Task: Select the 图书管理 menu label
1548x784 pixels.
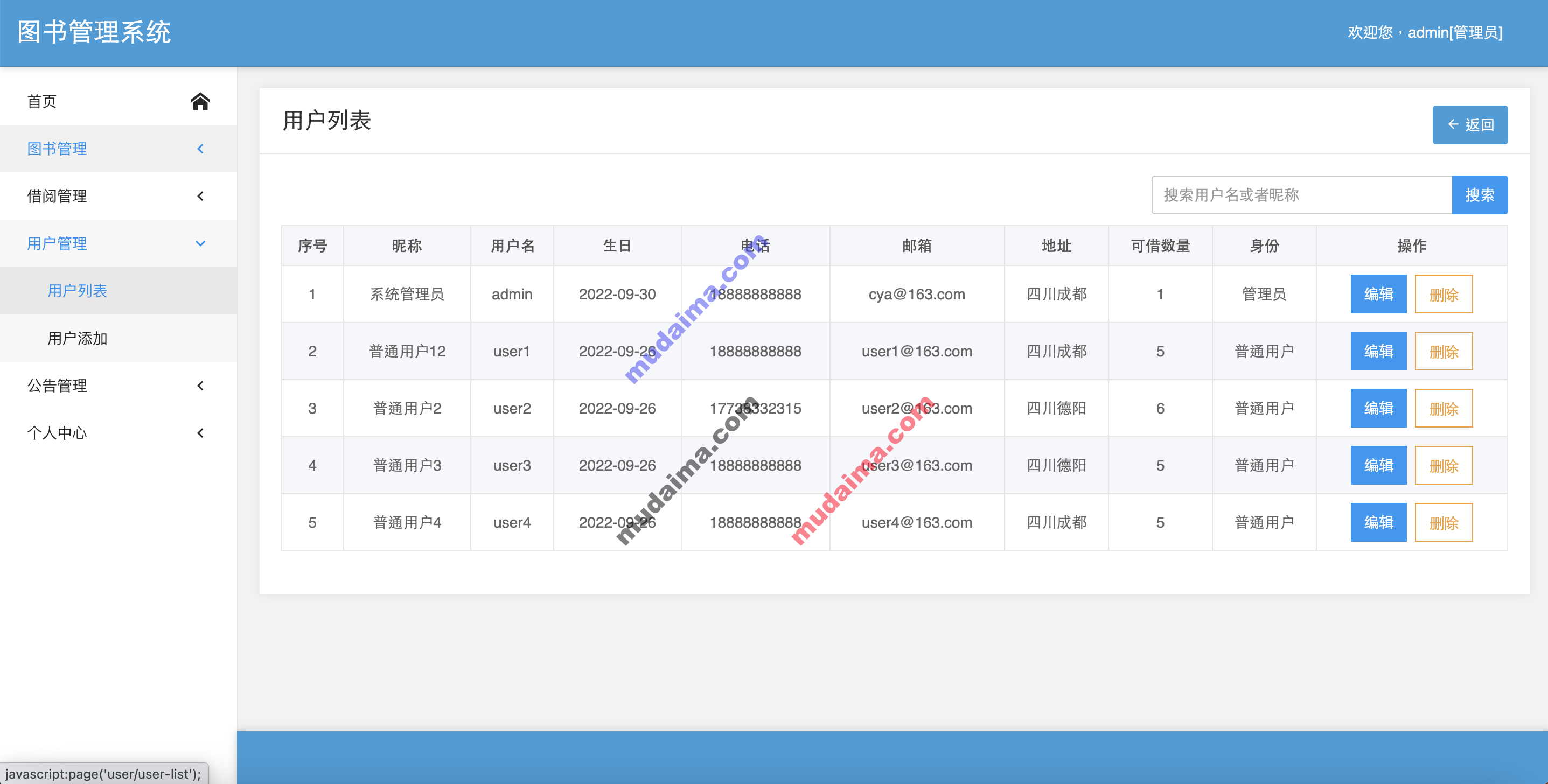Action: [x=57, y=149]
